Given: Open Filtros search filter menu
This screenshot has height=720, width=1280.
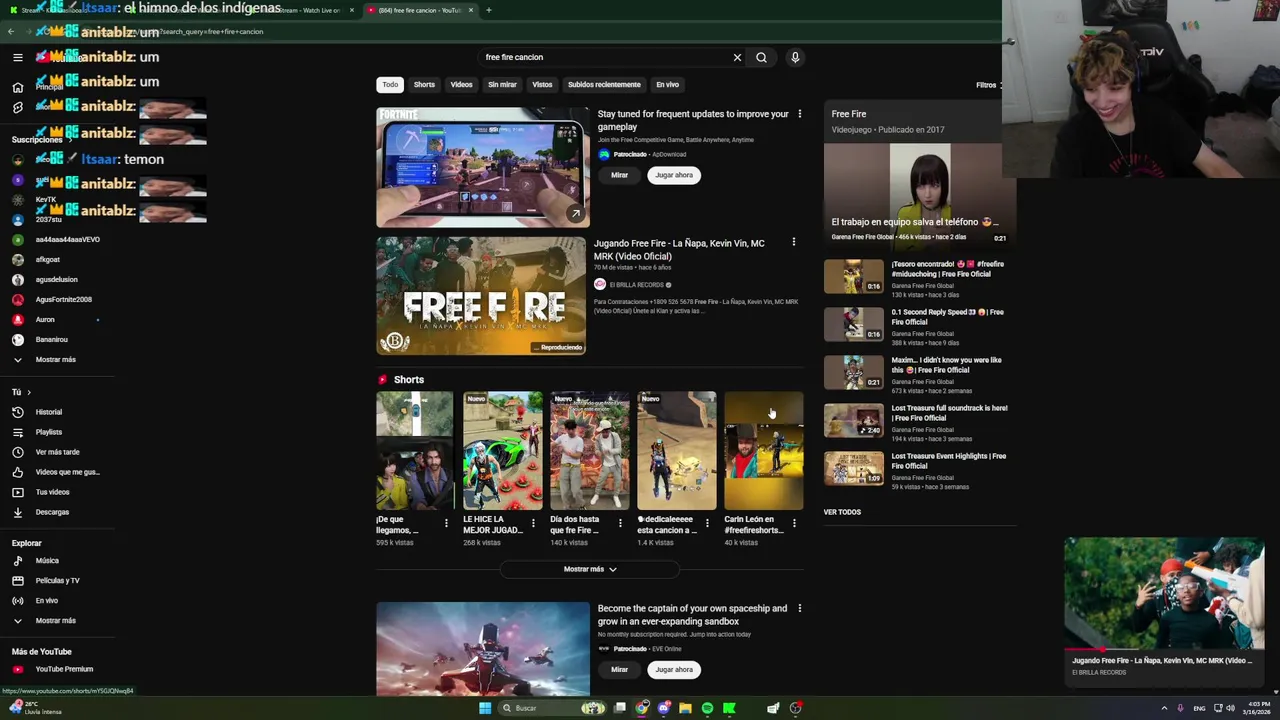Looking at the screenshot, I should coord(987,85).
